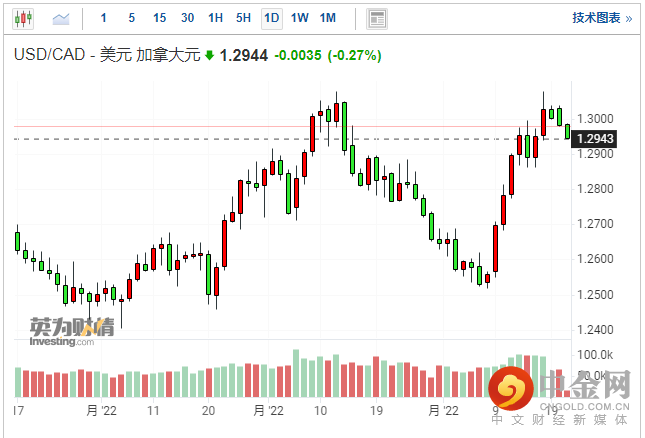Choose the 5H timeframe
Viewport: 645px width, 438px height.
point(244,18)
